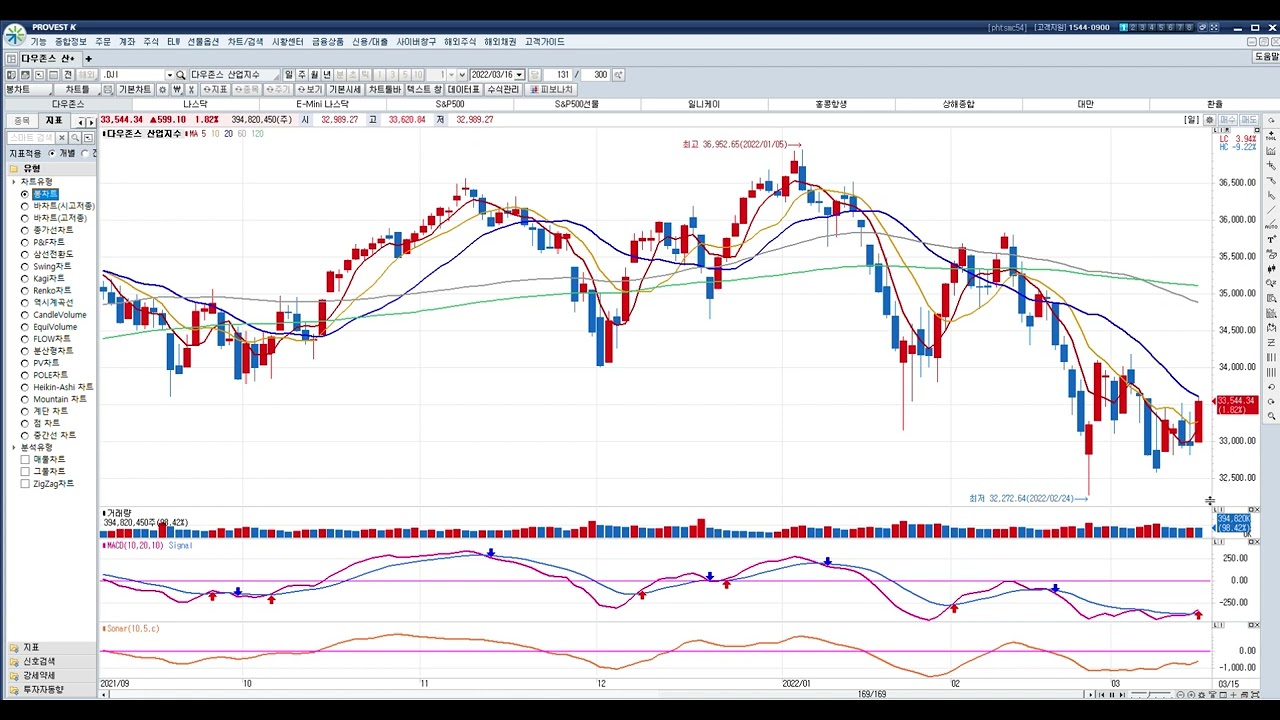Screen dimensions: 1280x720
Task: Click the magnifier tool in the right drawing toolbar
Action: (x=1272, y=415)
